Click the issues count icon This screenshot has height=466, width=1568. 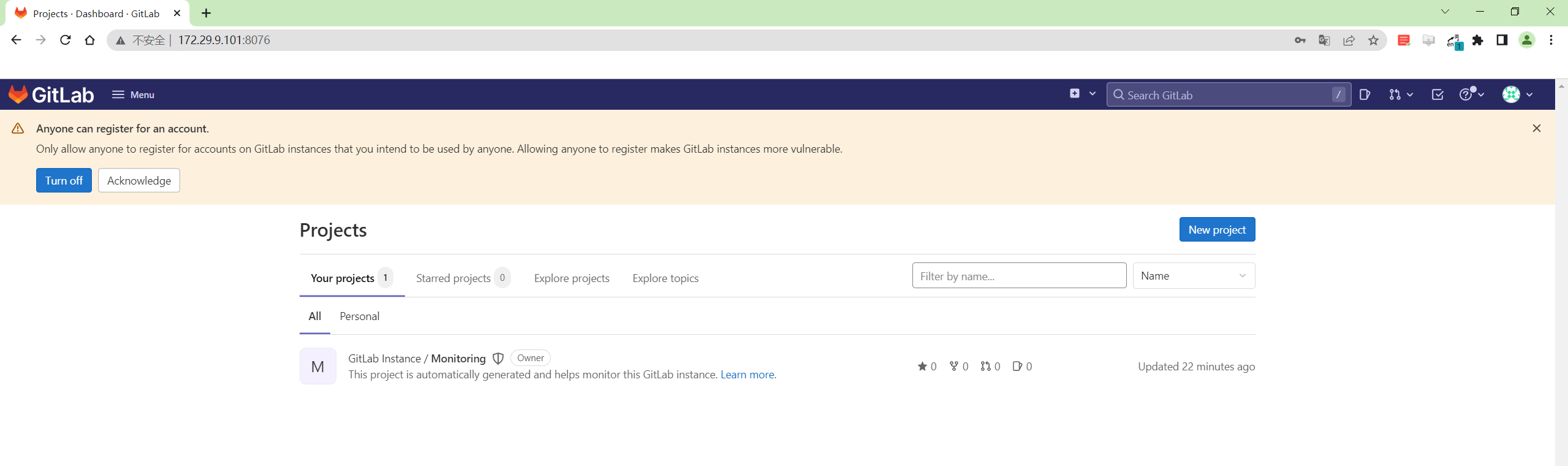pos(1017,366)
